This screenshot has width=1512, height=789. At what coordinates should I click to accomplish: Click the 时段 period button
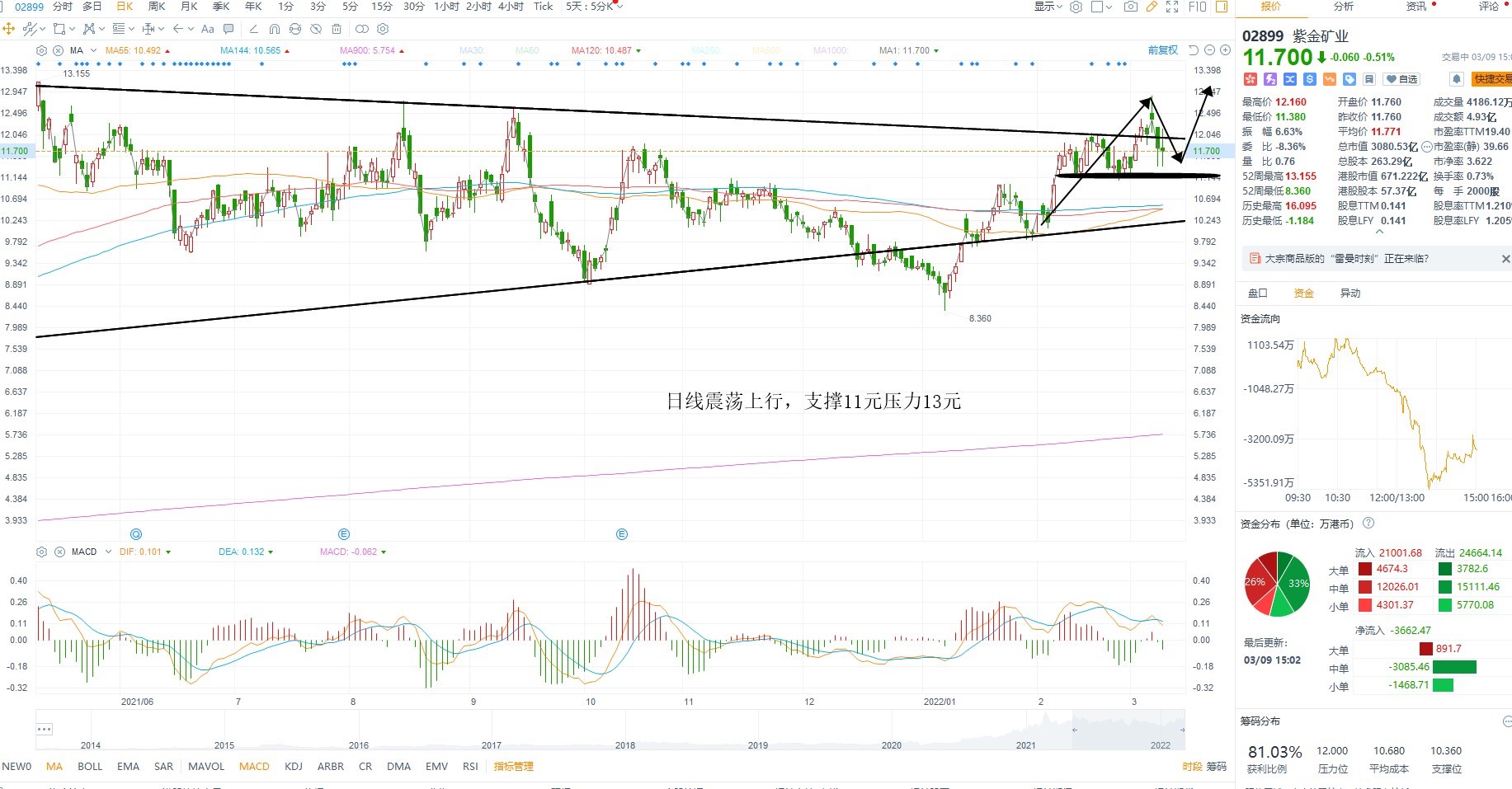1192,766
